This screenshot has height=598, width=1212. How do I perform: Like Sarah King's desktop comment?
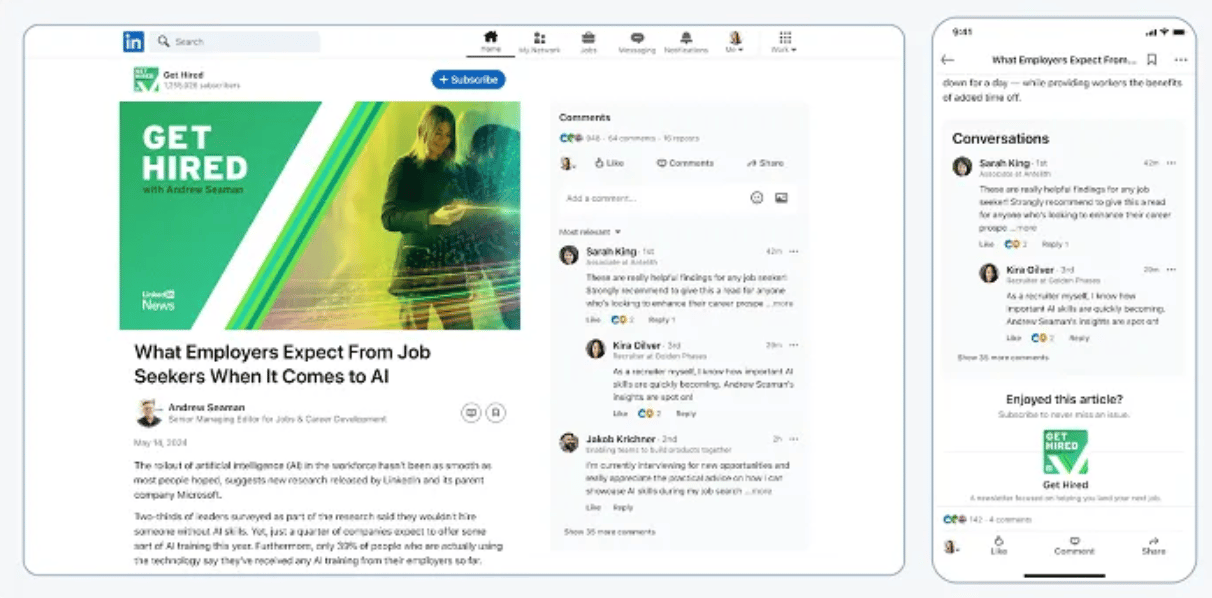pos(593,320)
